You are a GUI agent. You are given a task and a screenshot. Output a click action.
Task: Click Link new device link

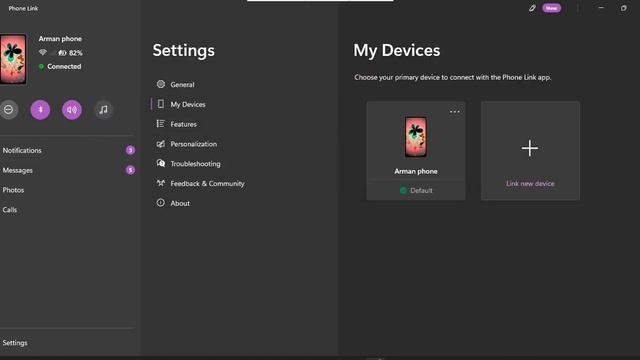(530, 184)
